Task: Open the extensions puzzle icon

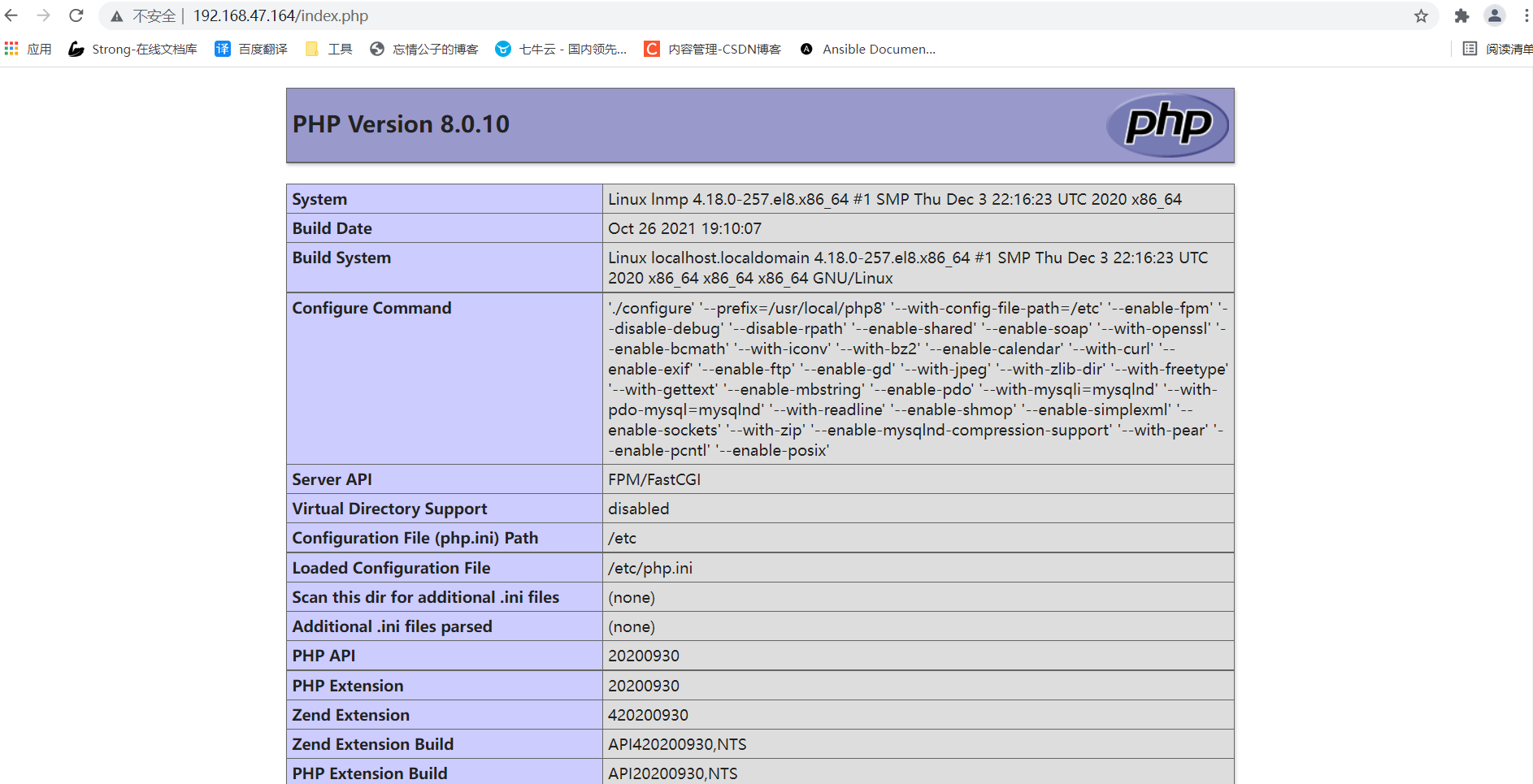Action: click(1461, 15)
